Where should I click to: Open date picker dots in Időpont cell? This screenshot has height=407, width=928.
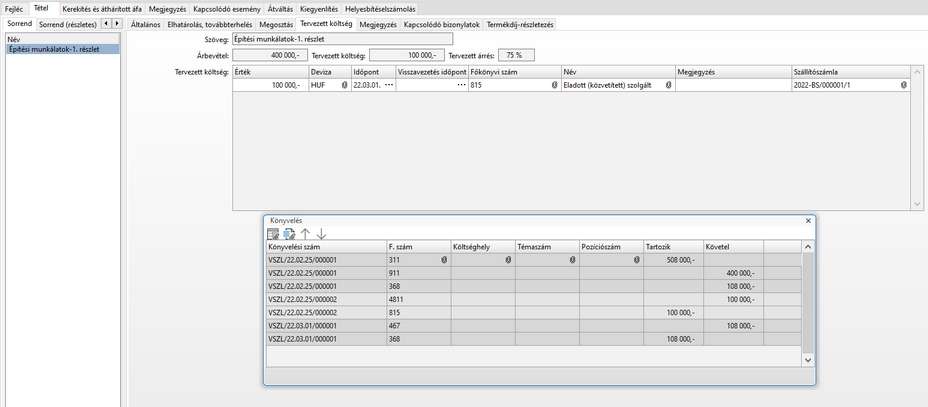[389, 86]
